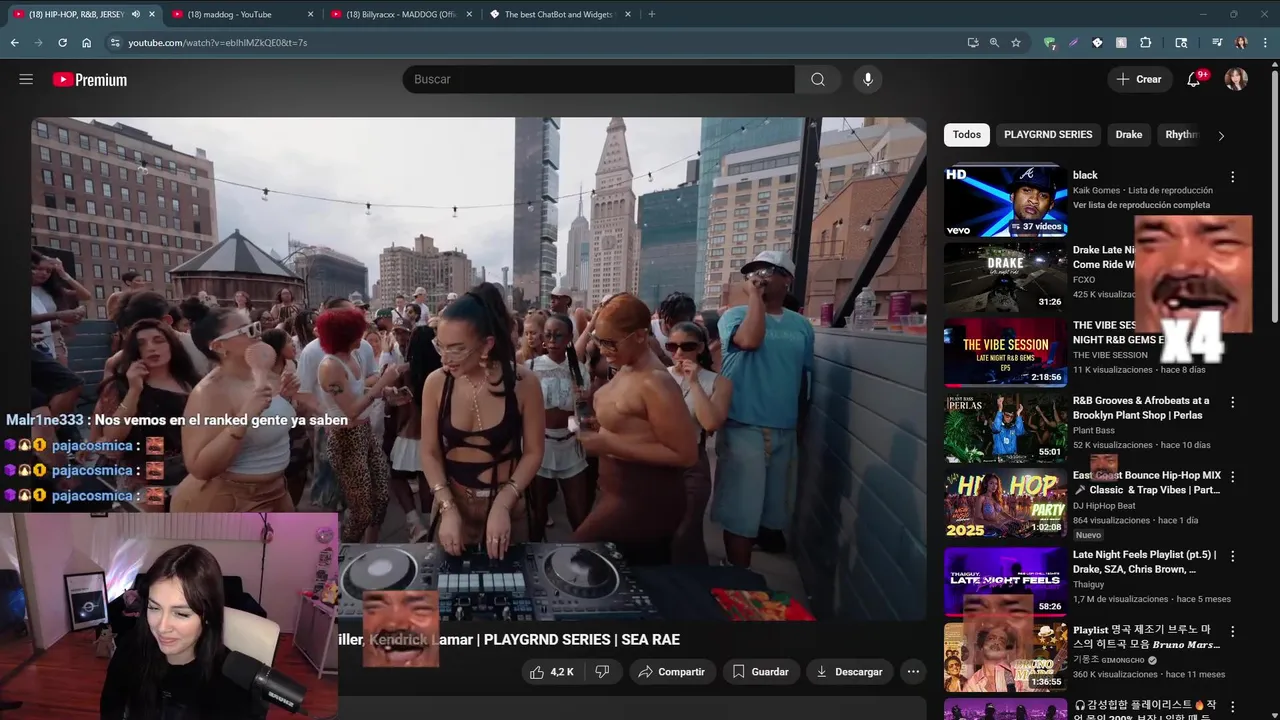Click the Descargar button

point(849,672)
